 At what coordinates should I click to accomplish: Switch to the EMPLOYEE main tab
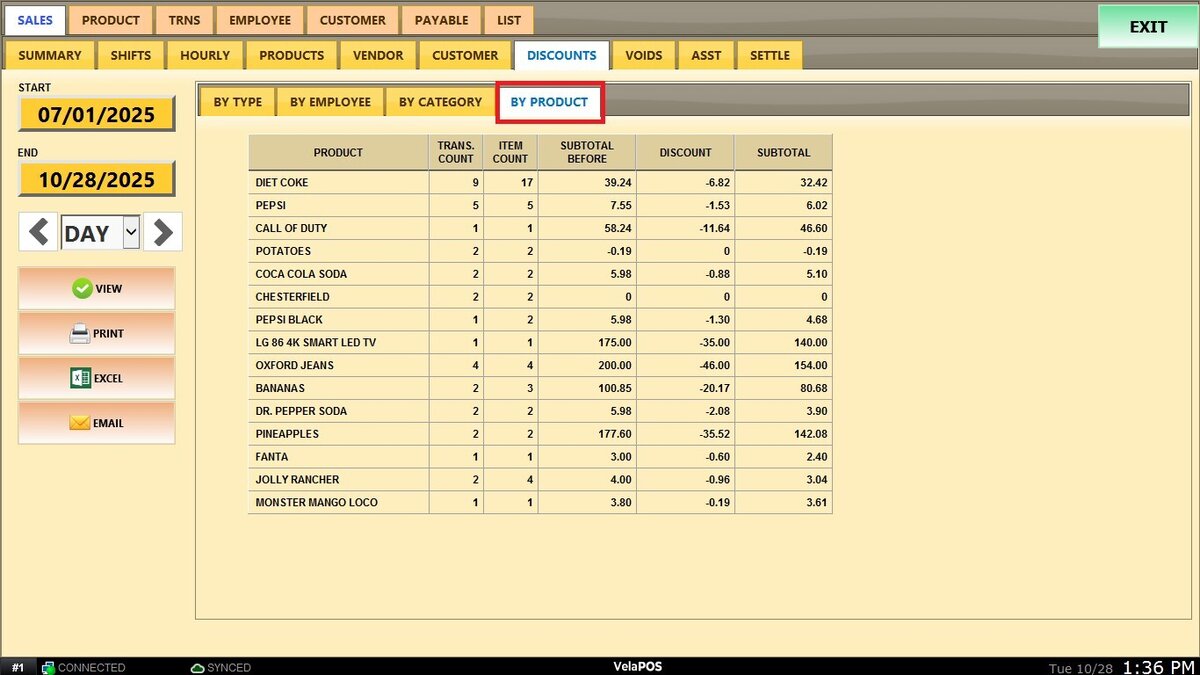coord(260,20)
